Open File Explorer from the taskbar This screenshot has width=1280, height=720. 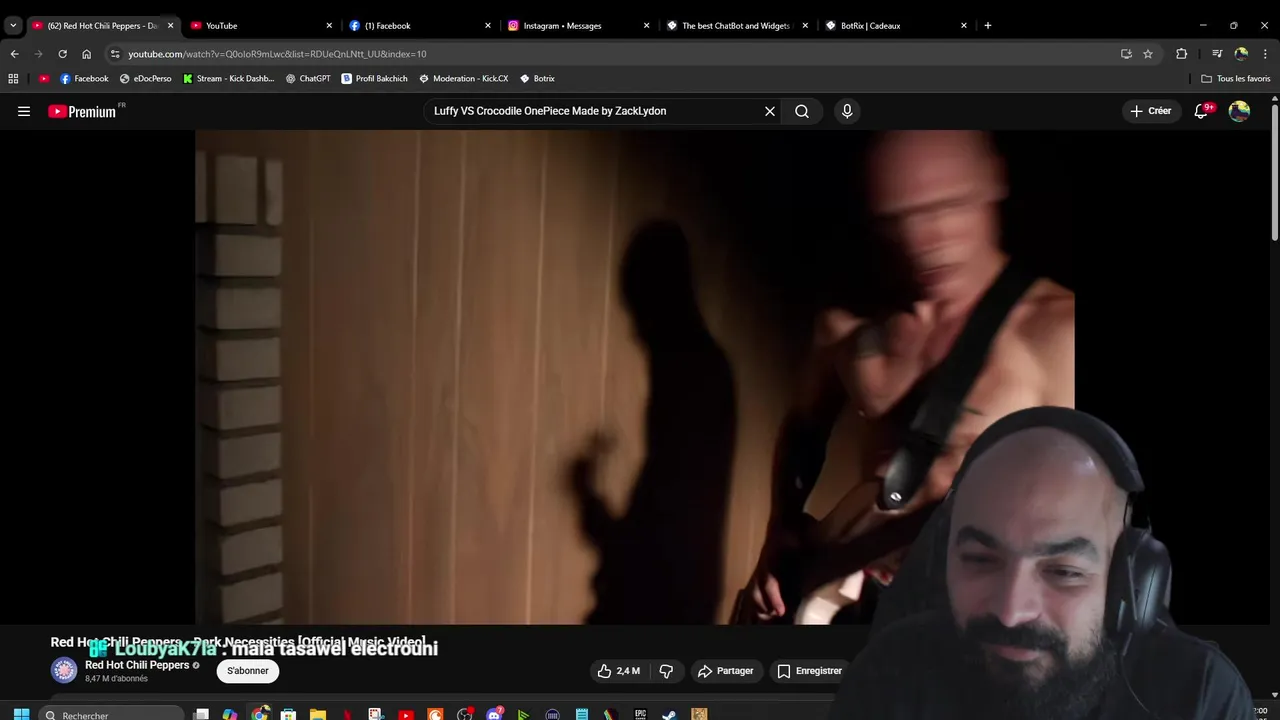click(x=318, y=714)
